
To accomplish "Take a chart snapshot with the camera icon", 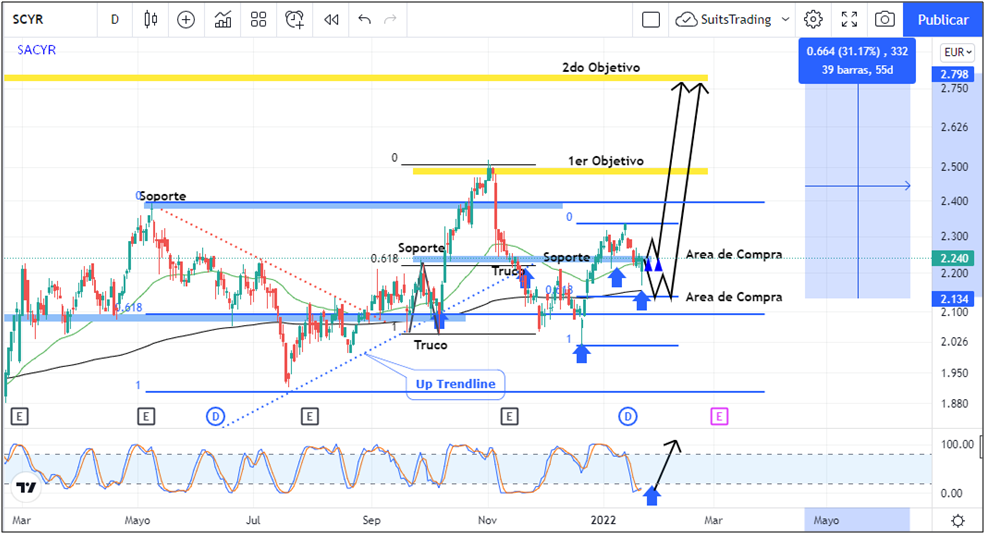I will point(884,19).
